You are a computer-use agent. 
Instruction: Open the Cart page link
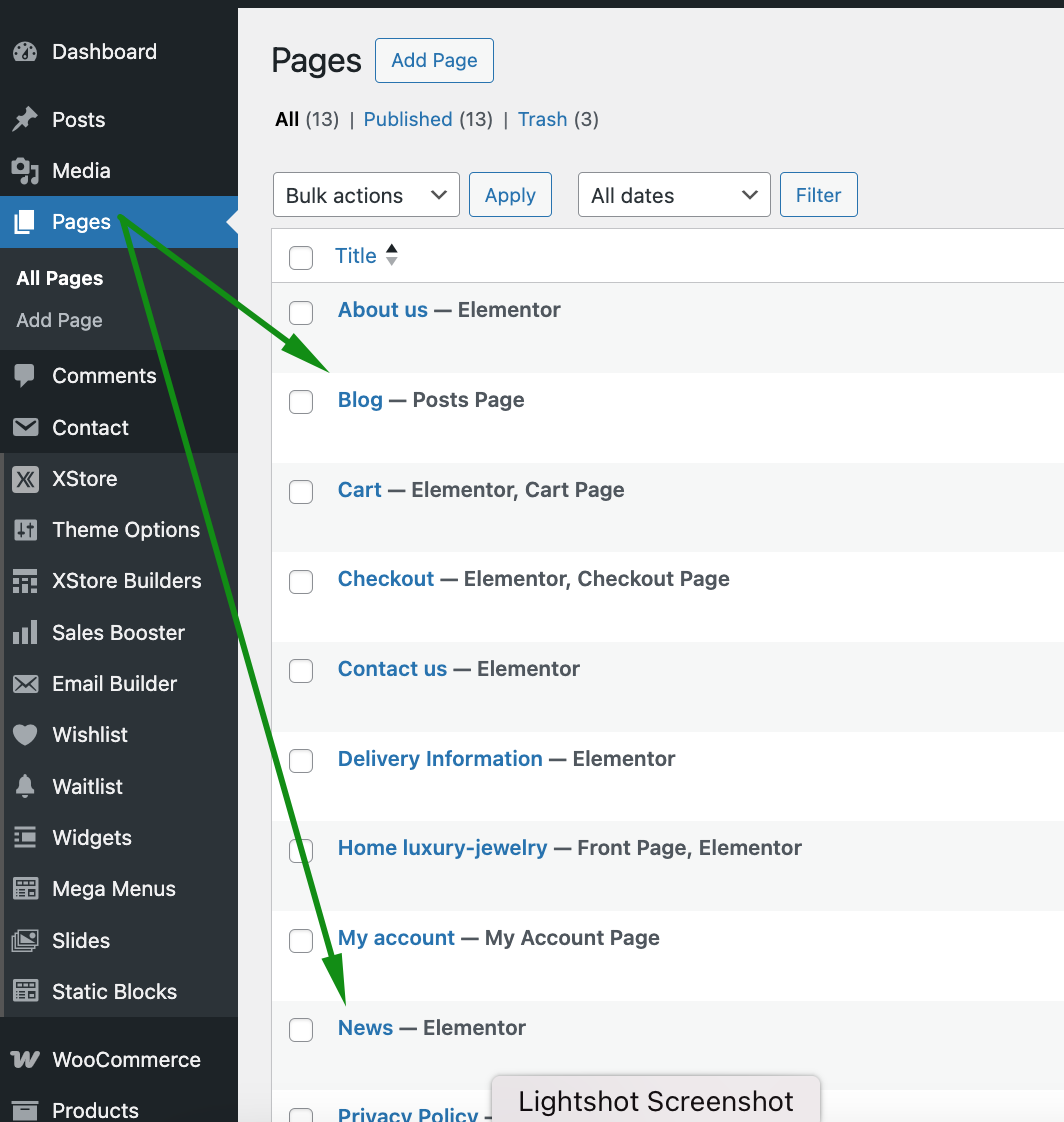(360, 490)
